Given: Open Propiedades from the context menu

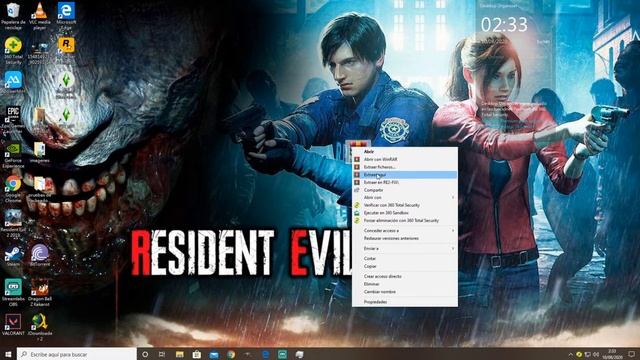Looking at the screenshot, I should pos(404,302).
